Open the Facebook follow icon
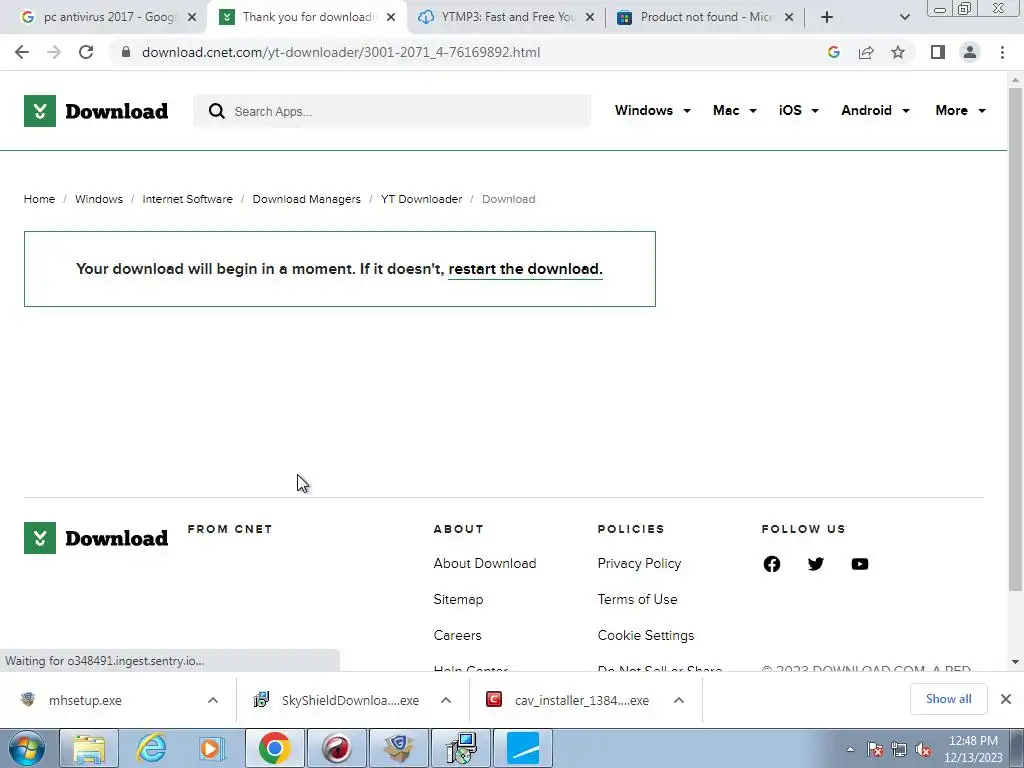Screen dimensions: 1024x768 click(772, 564)
